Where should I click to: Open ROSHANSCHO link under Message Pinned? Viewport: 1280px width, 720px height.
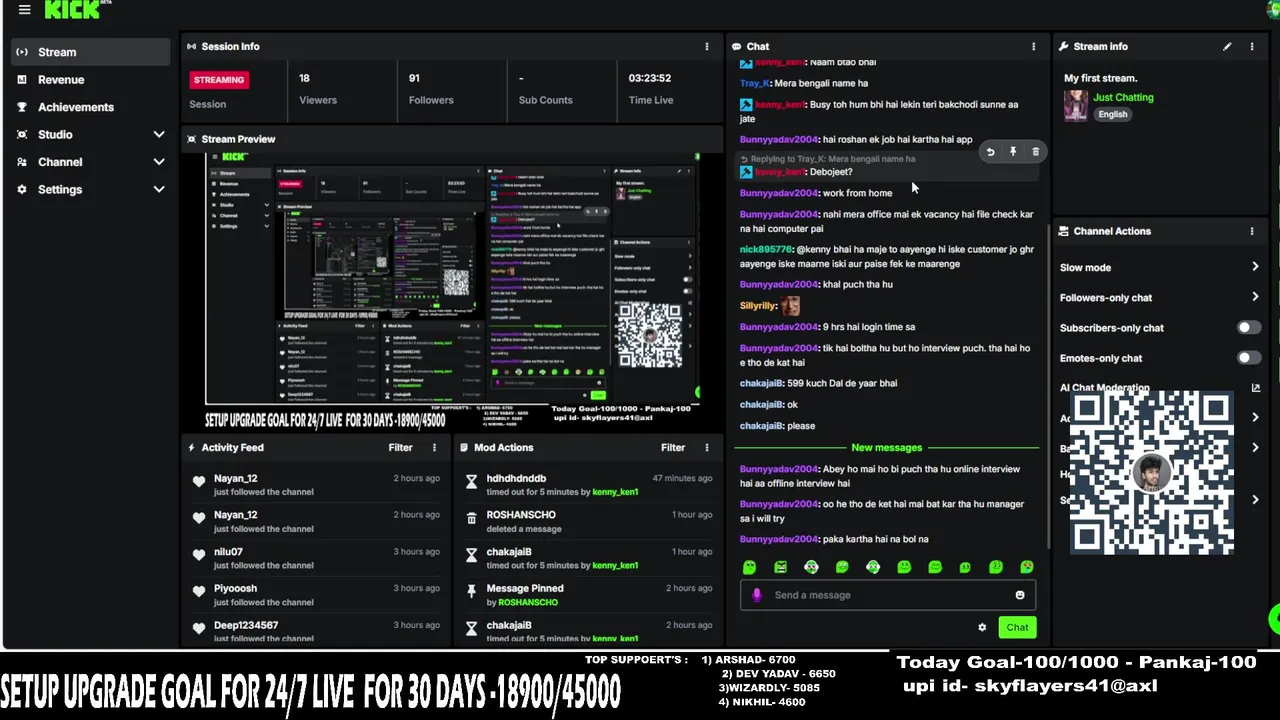(528, 602)
